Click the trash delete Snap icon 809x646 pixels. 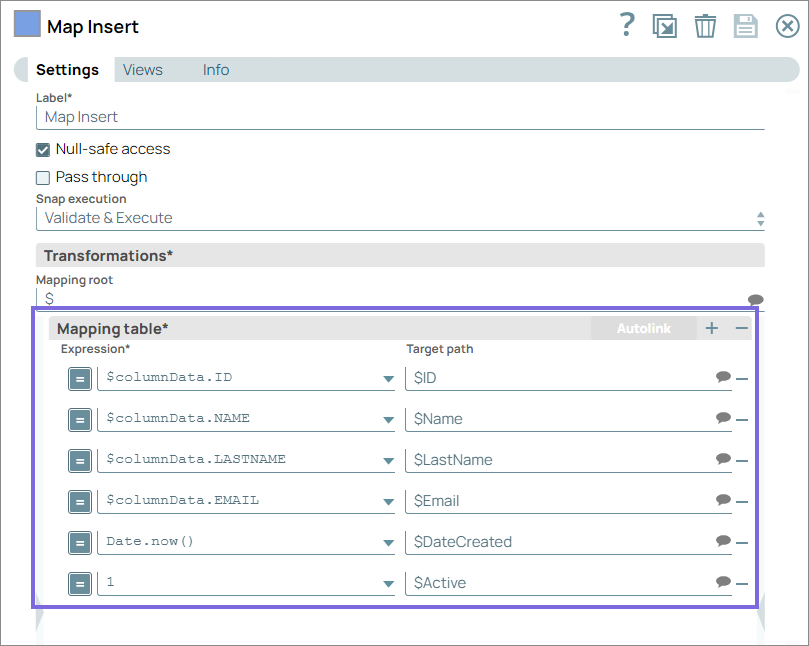point(706,26)
